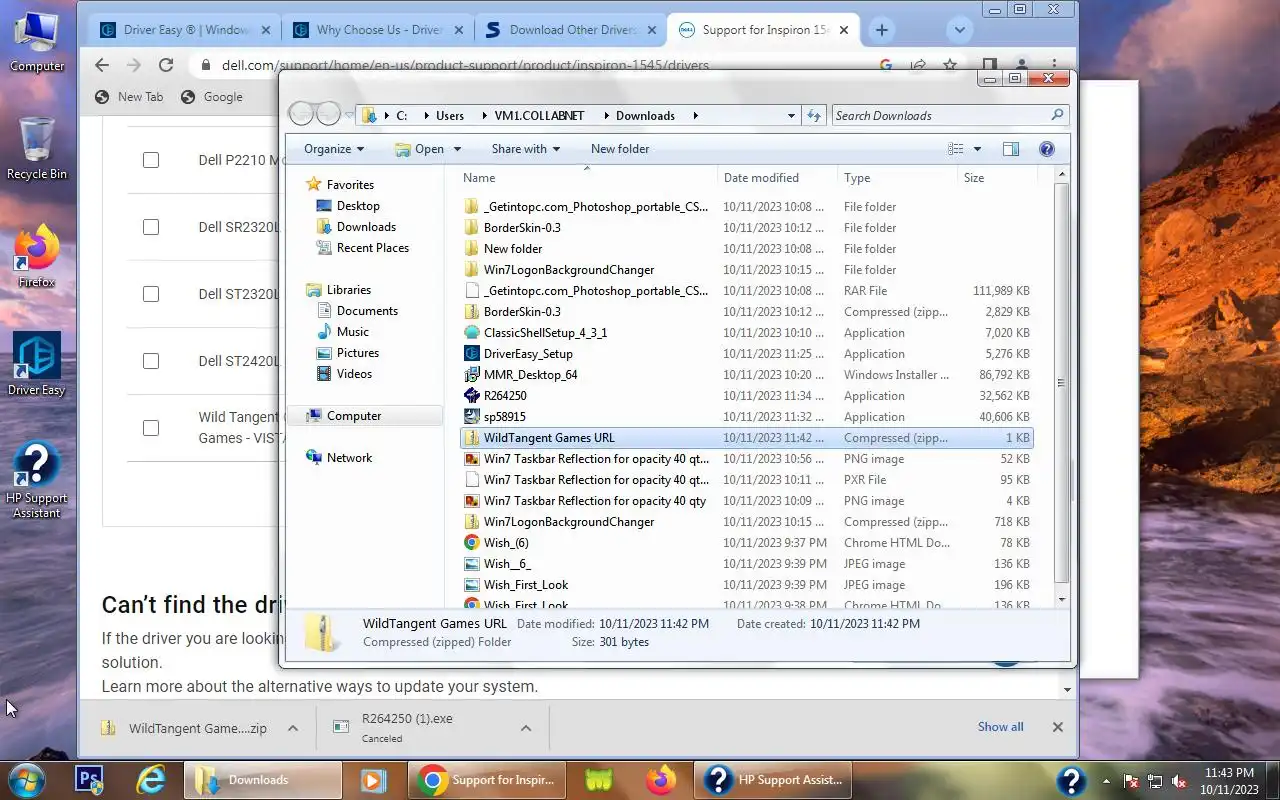
Task: Open the Google bookmark
Action: click(x=212, y=97)
